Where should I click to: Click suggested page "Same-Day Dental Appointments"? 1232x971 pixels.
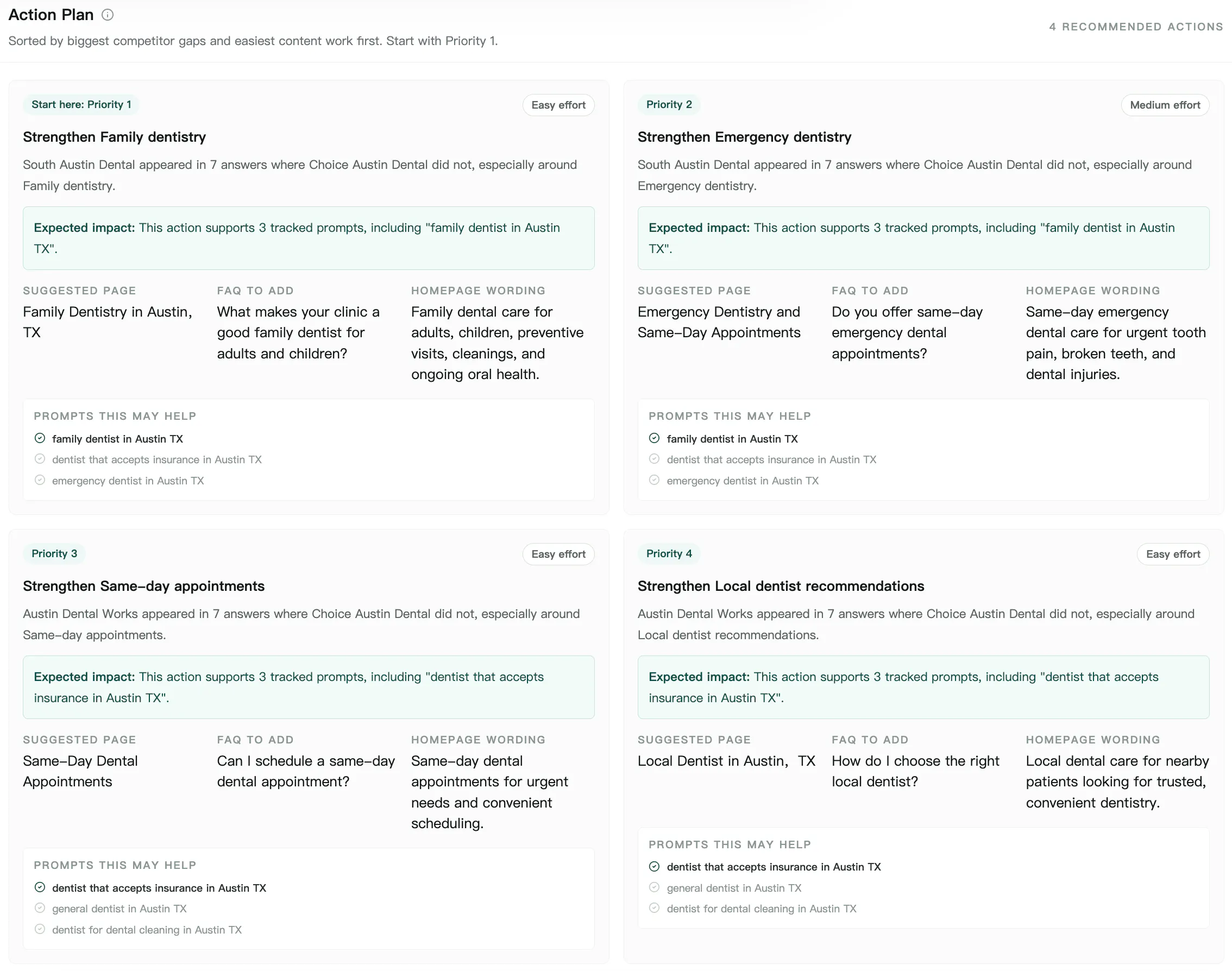click(80, 772)
